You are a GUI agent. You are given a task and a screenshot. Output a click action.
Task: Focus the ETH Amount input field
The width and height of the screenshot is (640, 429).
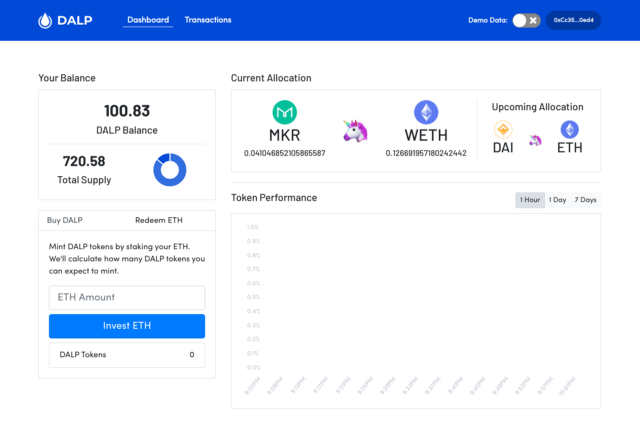tap(127, 298)
